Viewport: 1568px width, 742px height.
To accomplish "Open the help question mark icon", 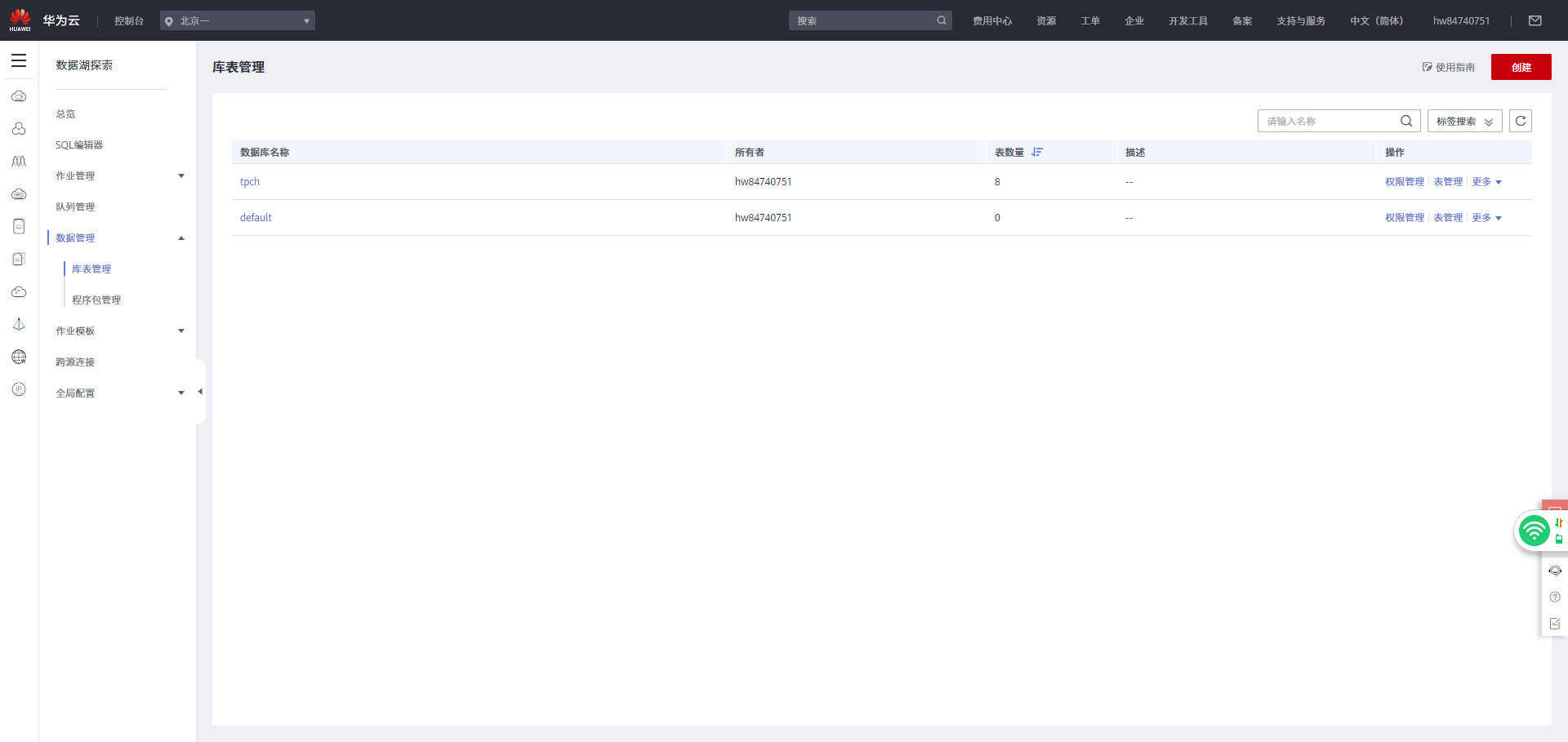I will 1555,597.
